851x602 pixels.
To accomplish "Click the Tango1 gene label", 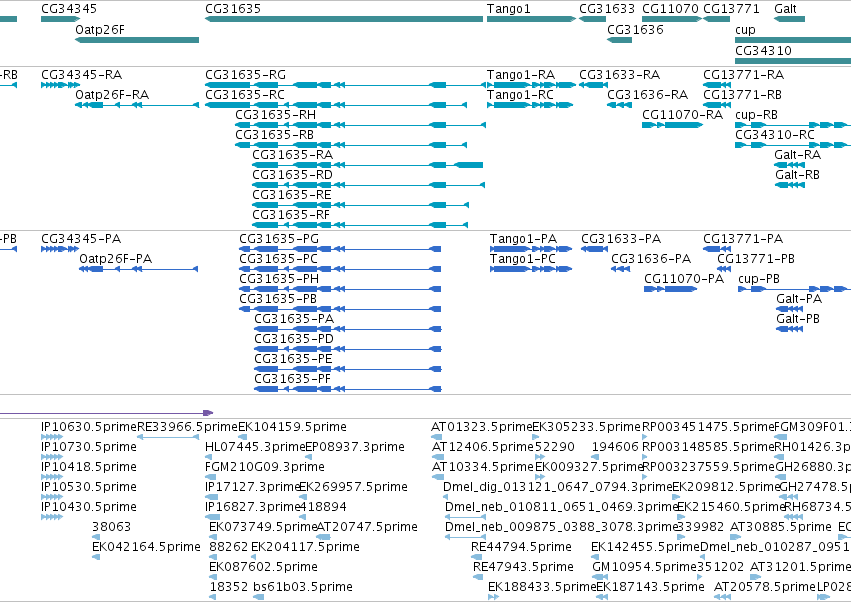I will 509,9.
